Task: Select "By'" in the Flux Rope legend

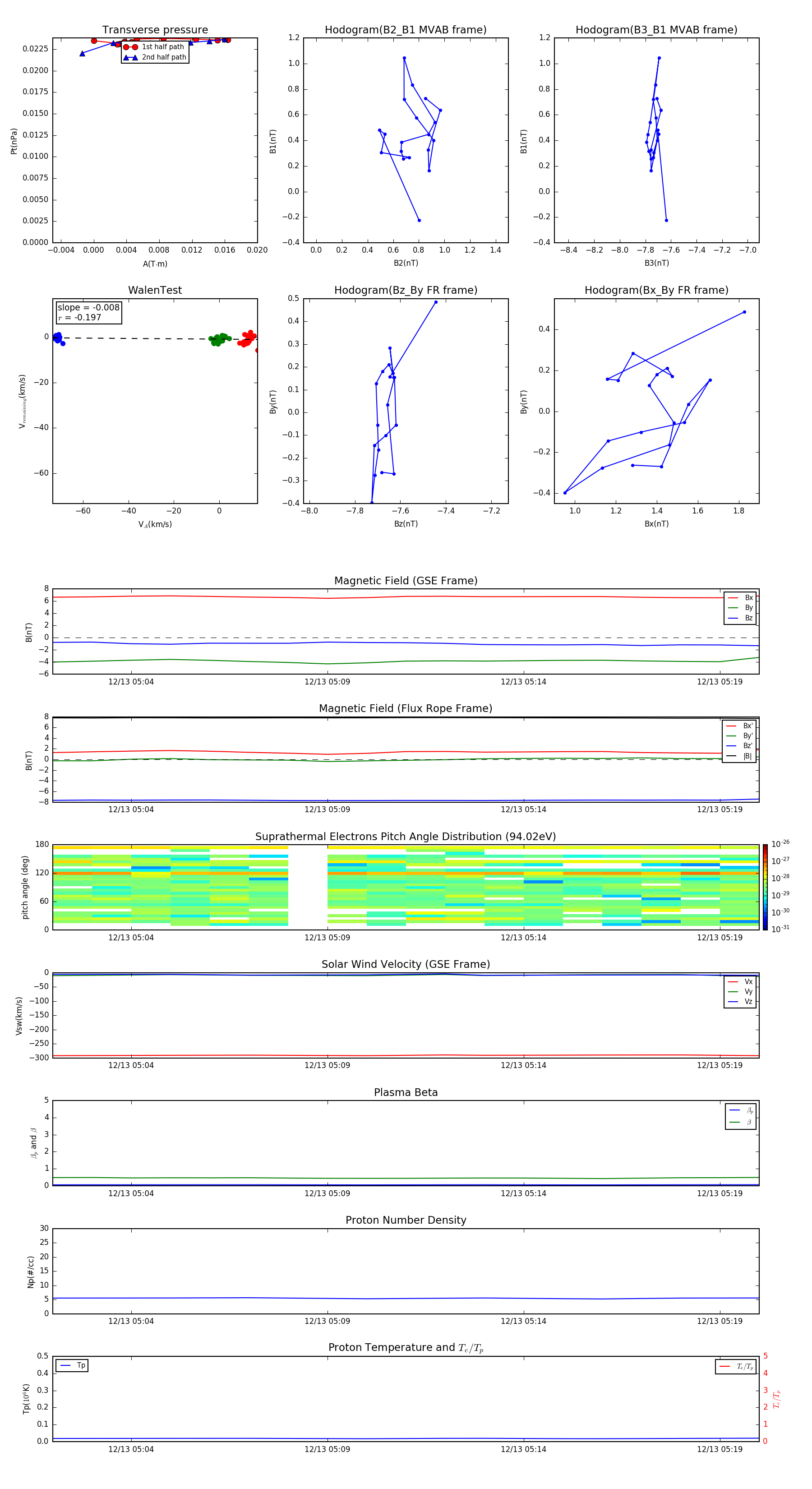Action: click(739, 736)
